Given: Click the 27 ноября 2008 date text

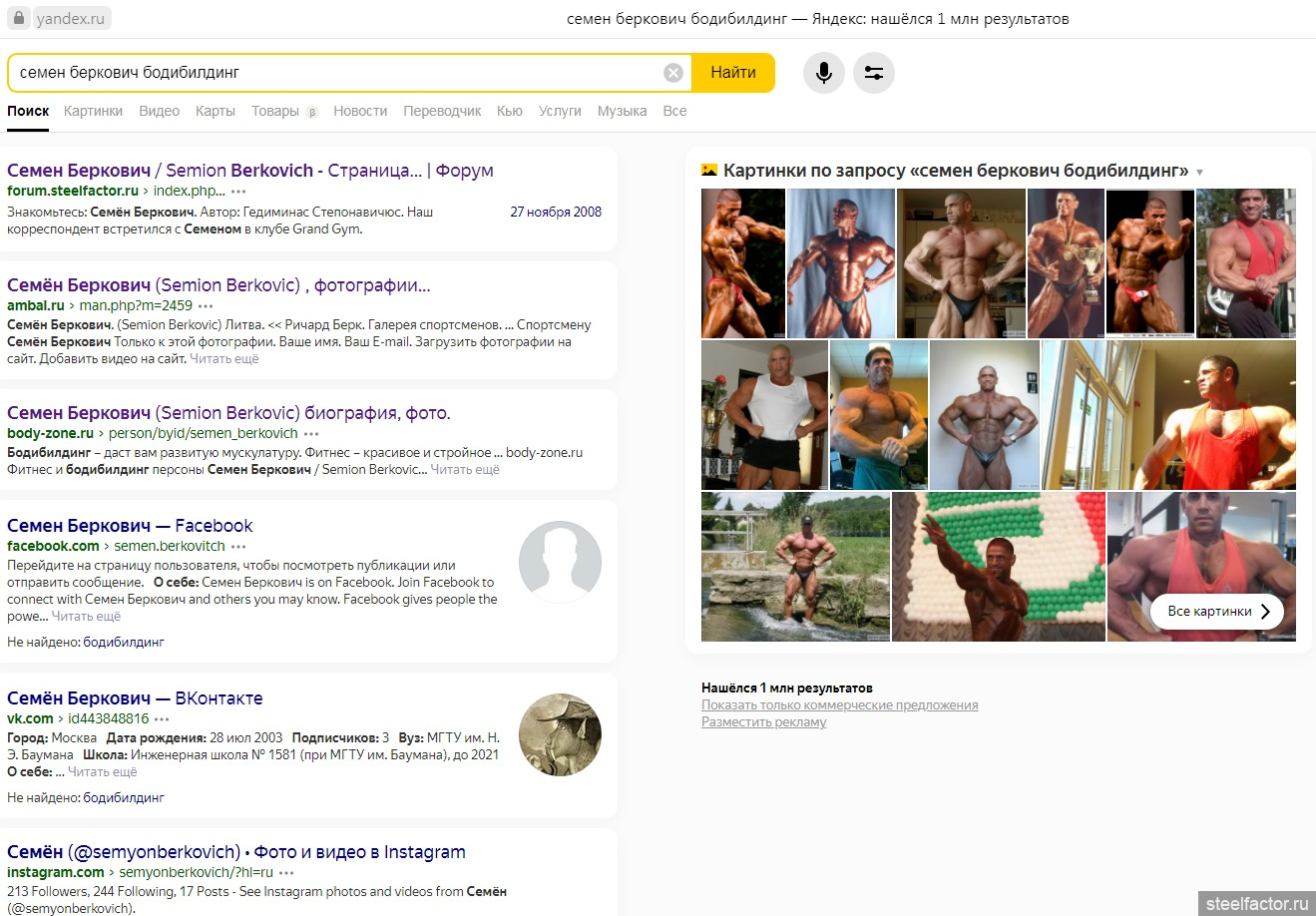Looking at the screenshot, I should pos(556,213).
